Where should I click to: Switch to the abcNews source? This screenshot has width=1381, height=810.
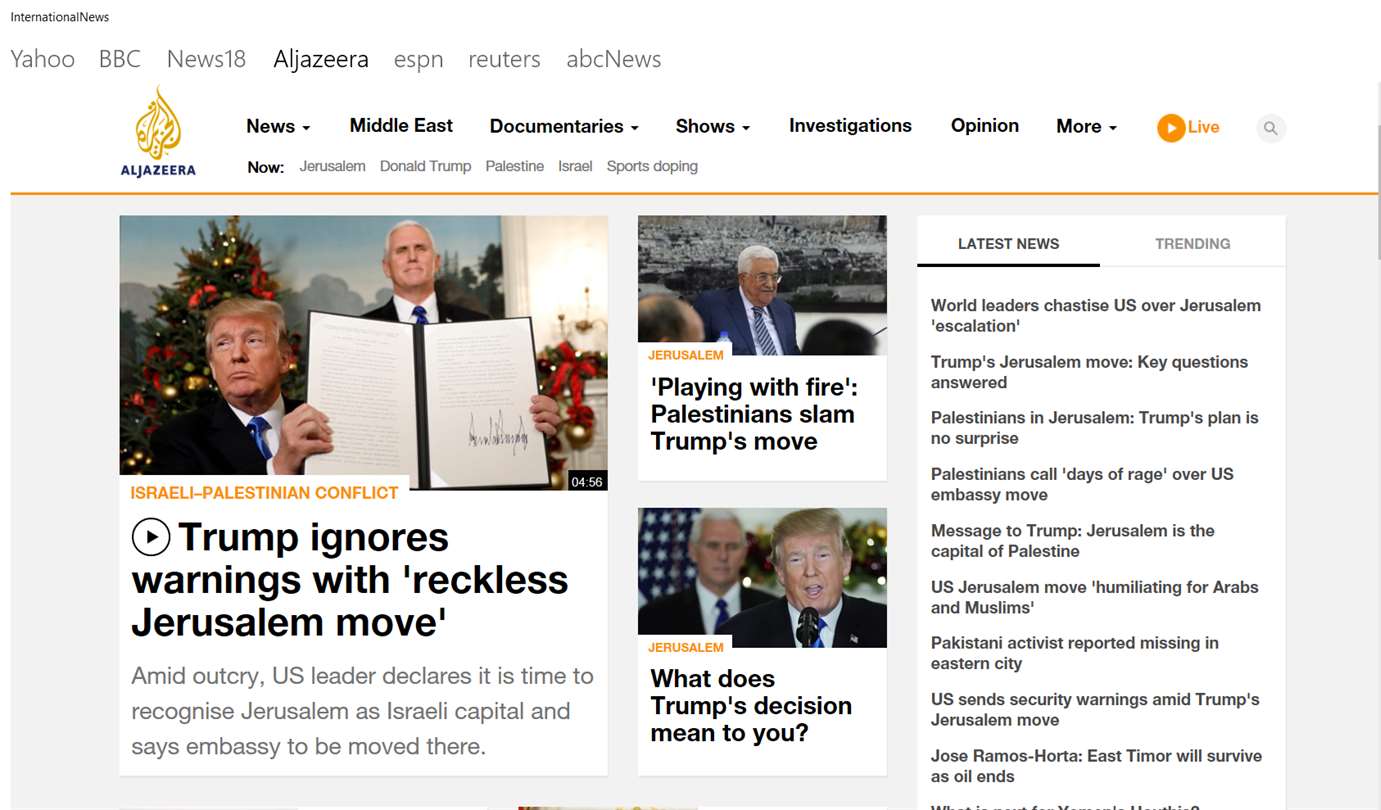613,59
